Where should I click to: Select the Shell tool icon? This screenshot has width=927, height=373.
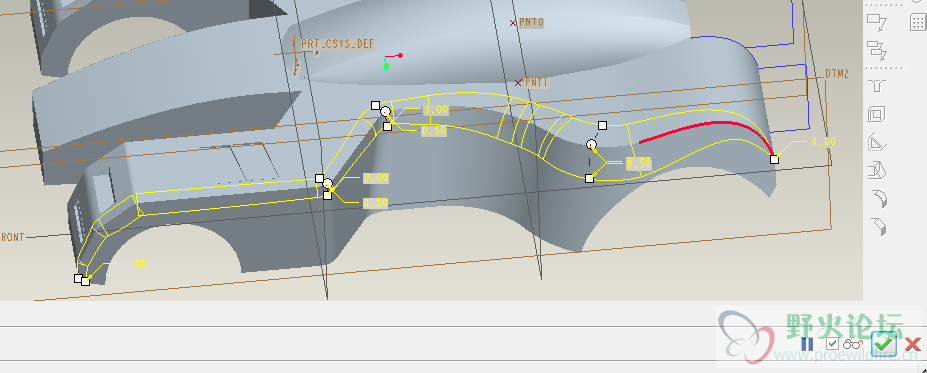(877, 114)
